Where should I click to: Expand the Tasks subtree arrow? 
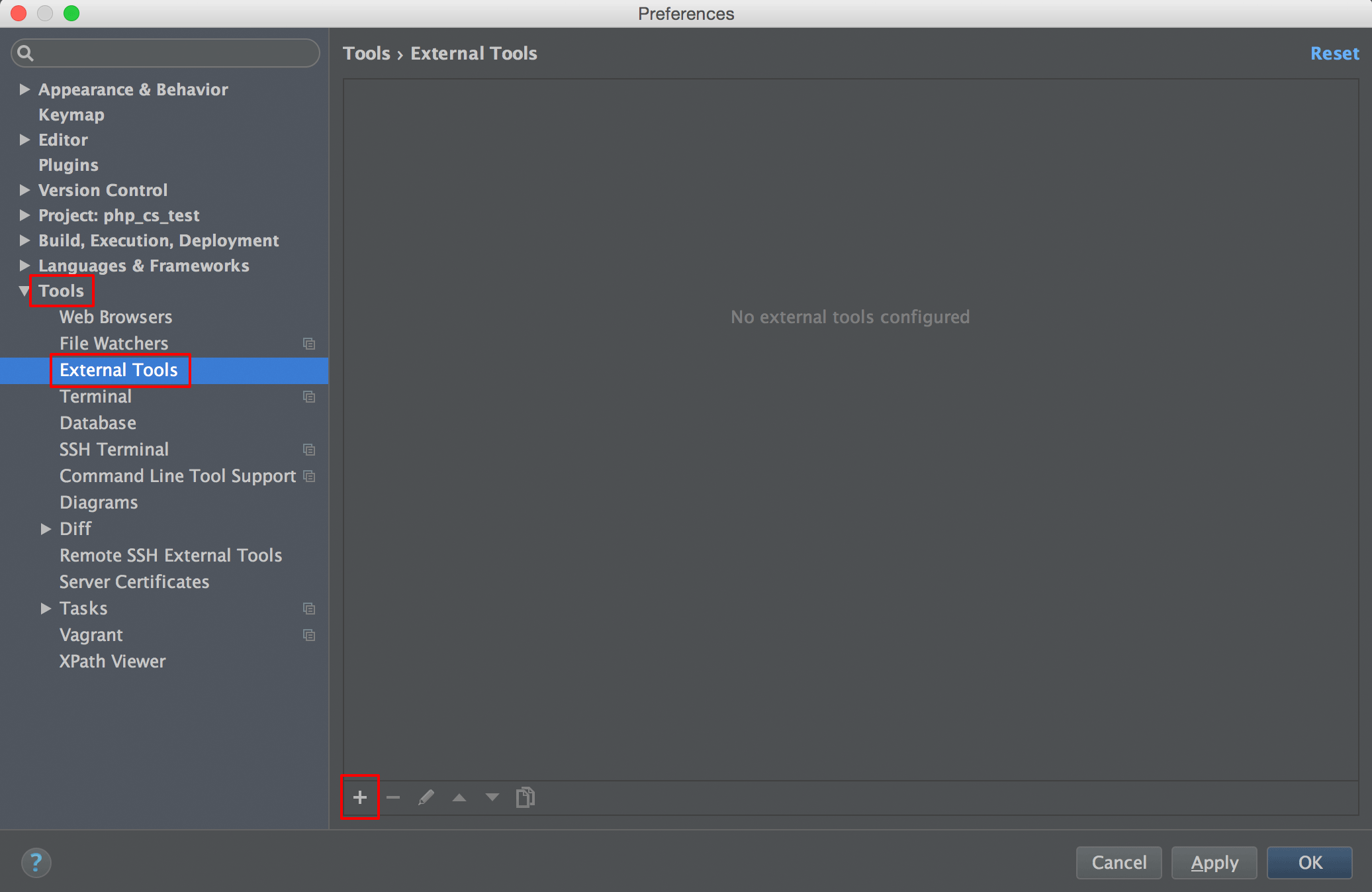tap(46, 608)
